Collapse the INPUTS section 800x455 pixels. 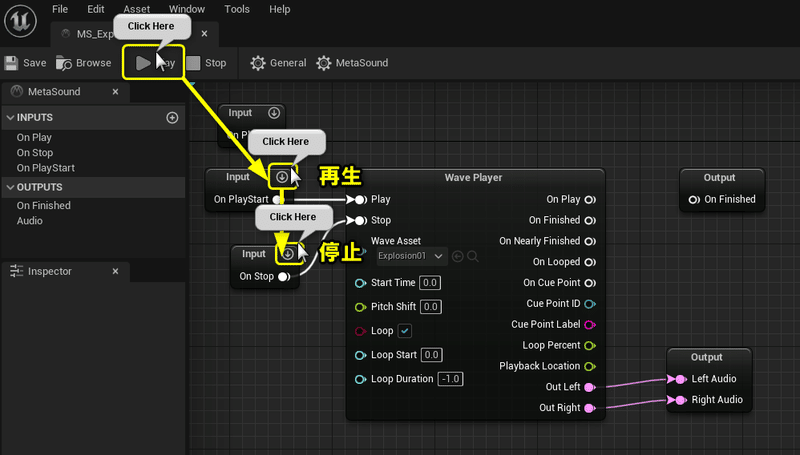pyautogui.click(x=10, y=117)
